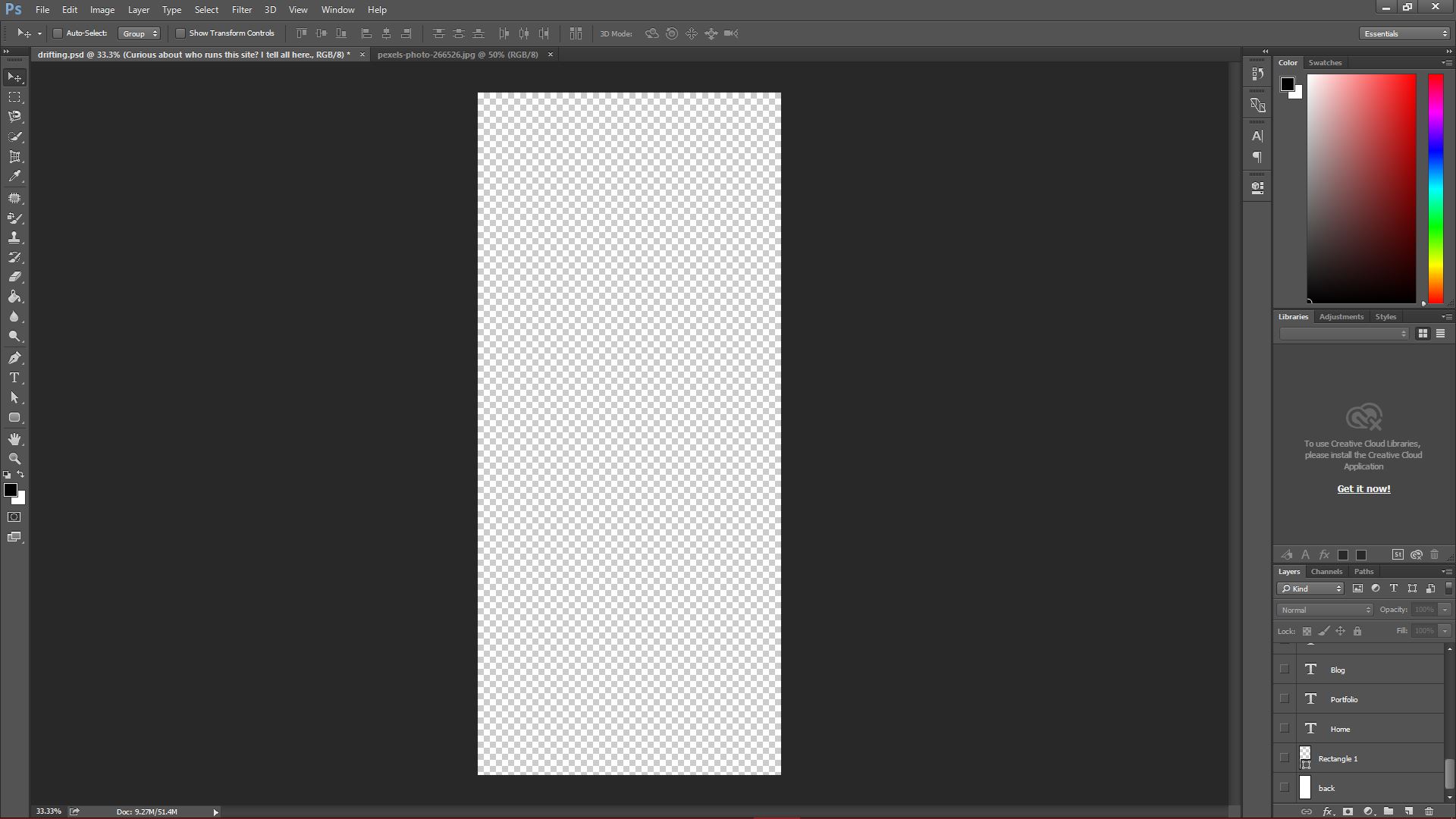Select the Pen tool
Image resolution: width=1456 pixels, height=819 pixels.
[x=14, y=358]
